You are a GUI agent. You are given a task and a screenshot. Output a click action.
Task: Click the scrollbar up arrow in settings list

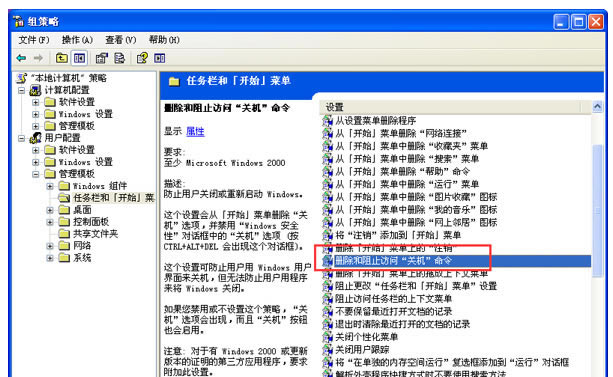(x=597, y=107)
